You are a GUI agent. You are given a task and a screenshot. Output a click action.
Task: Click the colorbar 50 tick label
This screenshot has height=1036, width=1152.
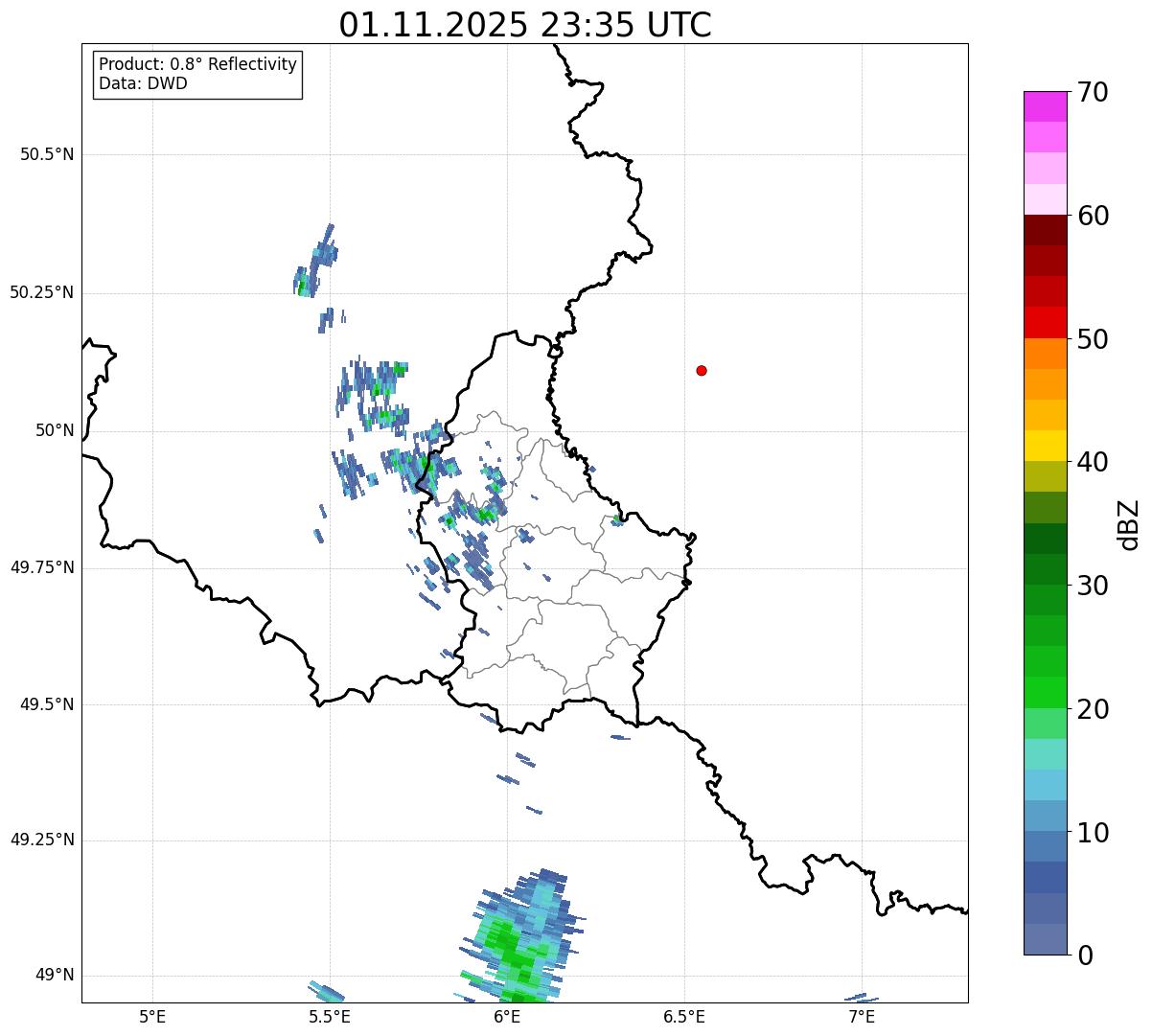pyautogui.click(x=1093, y=339)
